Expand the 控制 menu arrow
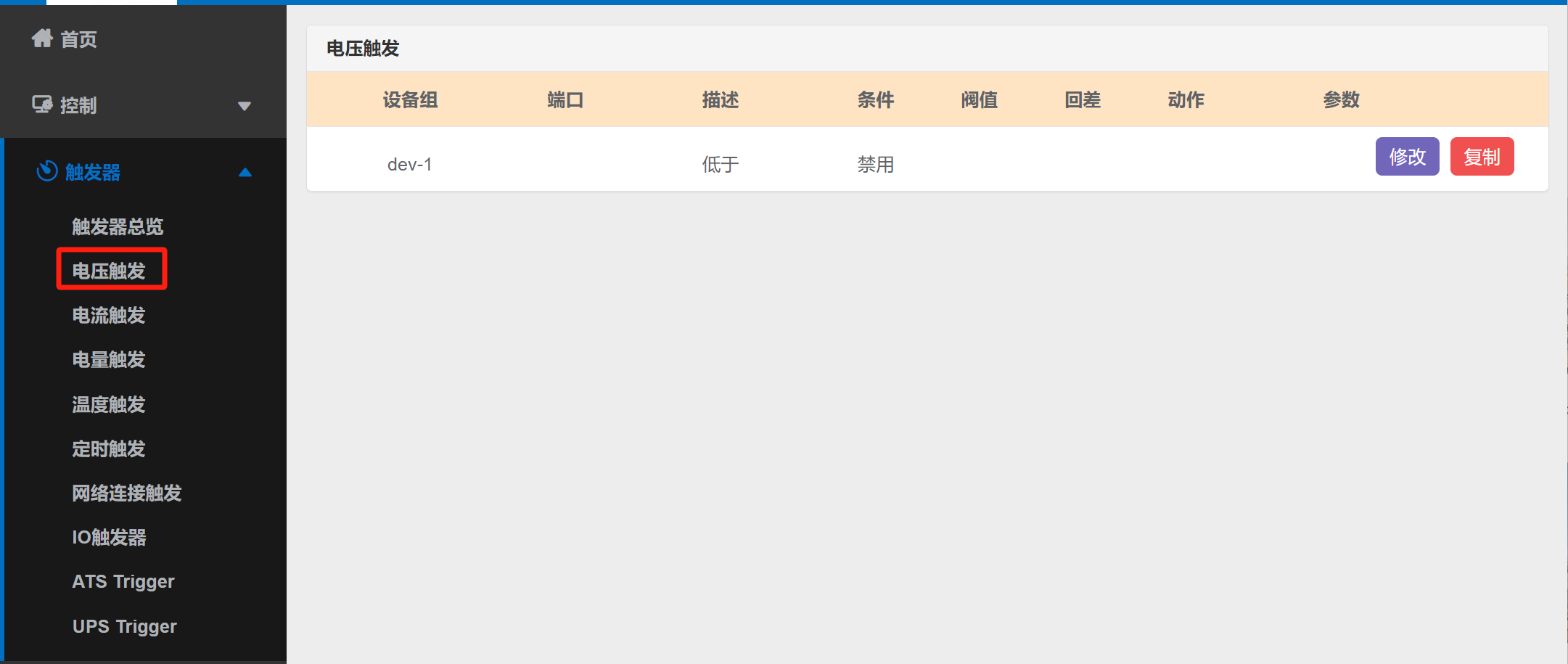 (245, 106)
